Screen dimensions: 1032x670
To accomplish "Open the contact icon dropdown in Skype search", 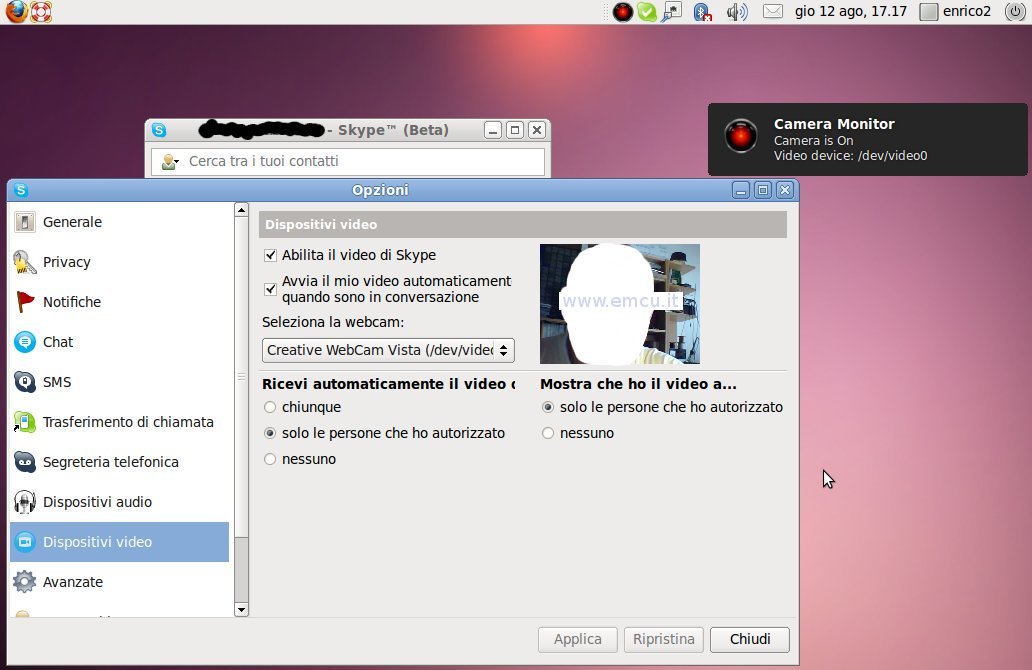I will tap(170, 161).
